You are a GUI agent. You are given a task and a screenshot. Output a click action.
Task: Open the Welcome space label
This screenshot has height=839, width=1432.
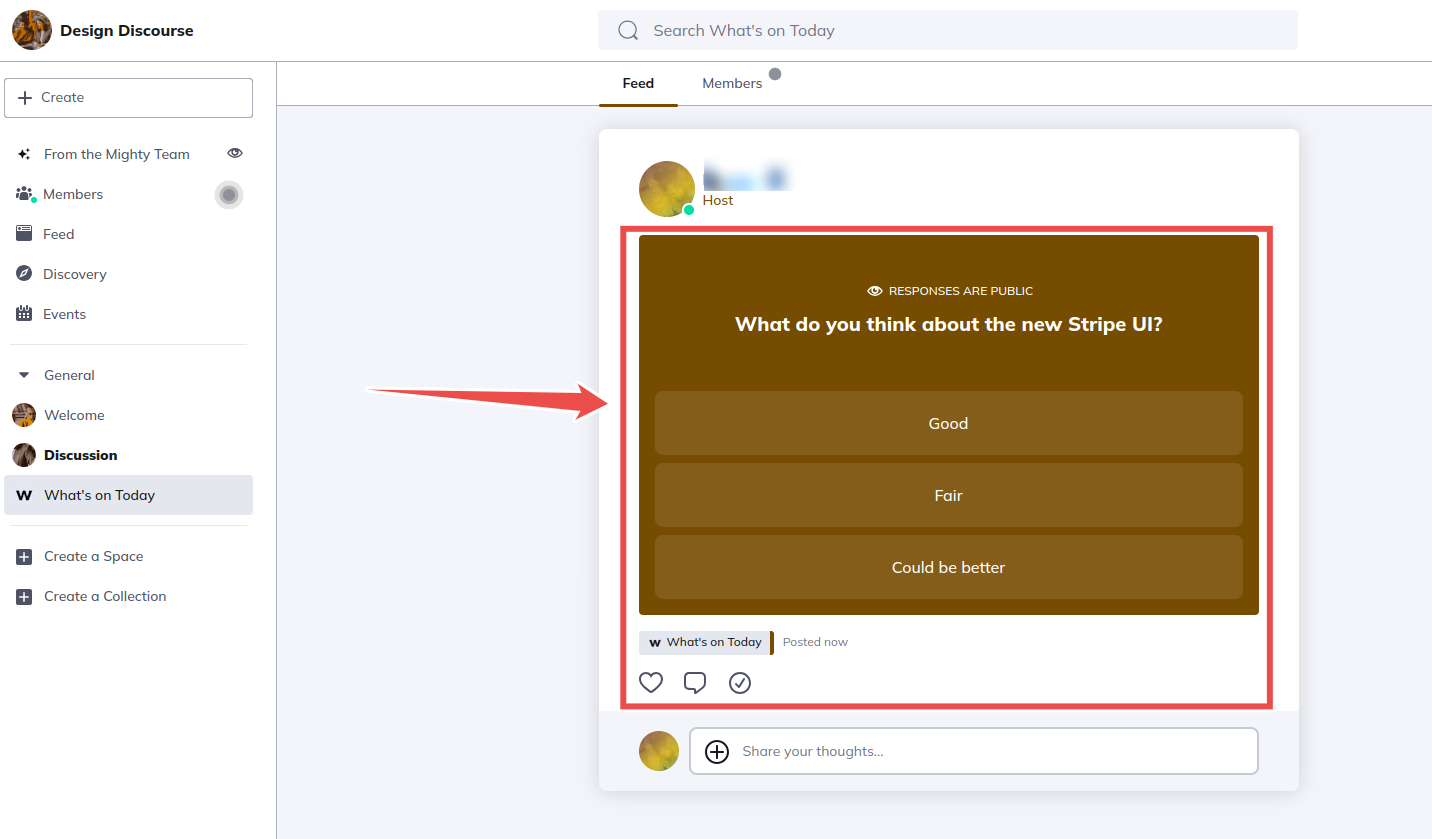point(74,415)
